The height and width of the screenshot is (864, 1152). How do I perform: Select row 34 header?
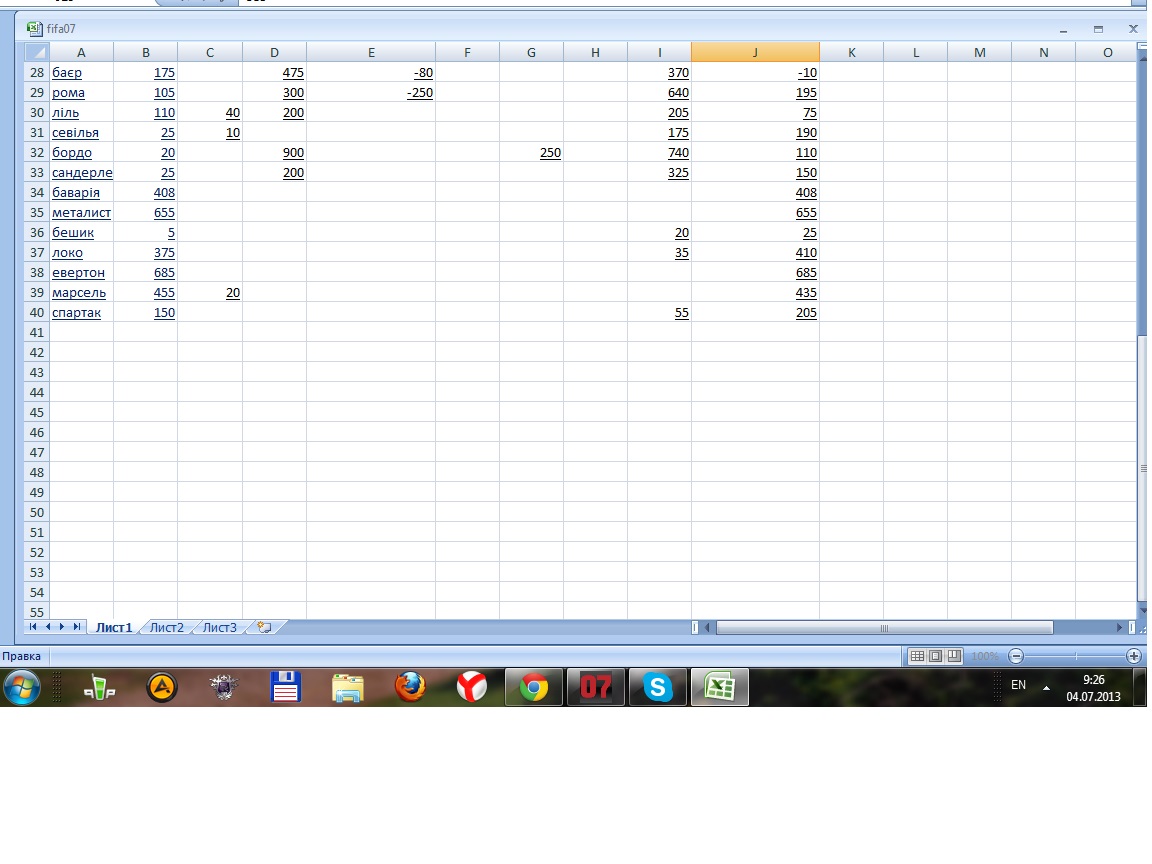click(37, 192)
